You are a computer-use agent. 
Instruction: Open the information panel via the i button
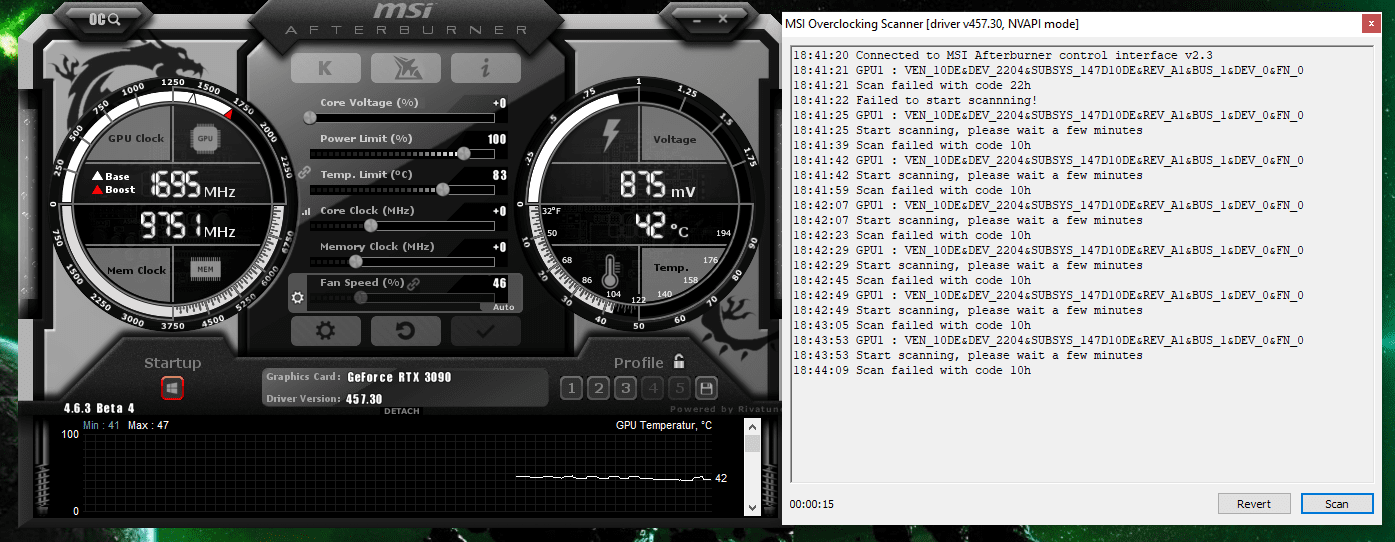click(x=485, y=68)
